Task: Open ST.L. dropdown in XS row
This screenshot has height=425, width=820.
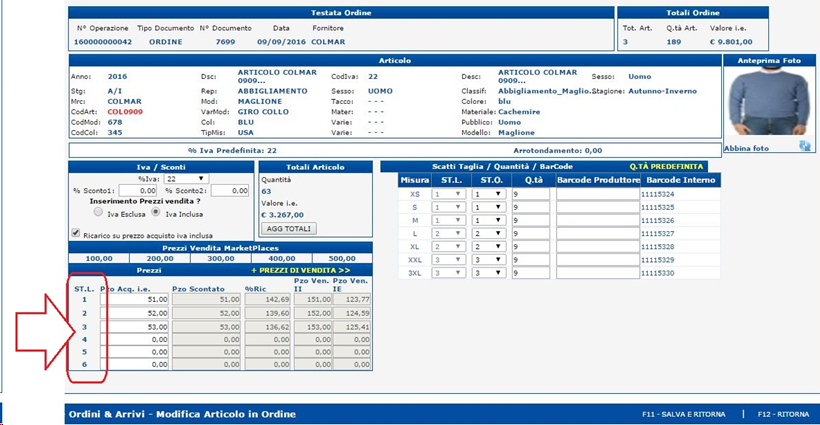Action: click(449, 194)
